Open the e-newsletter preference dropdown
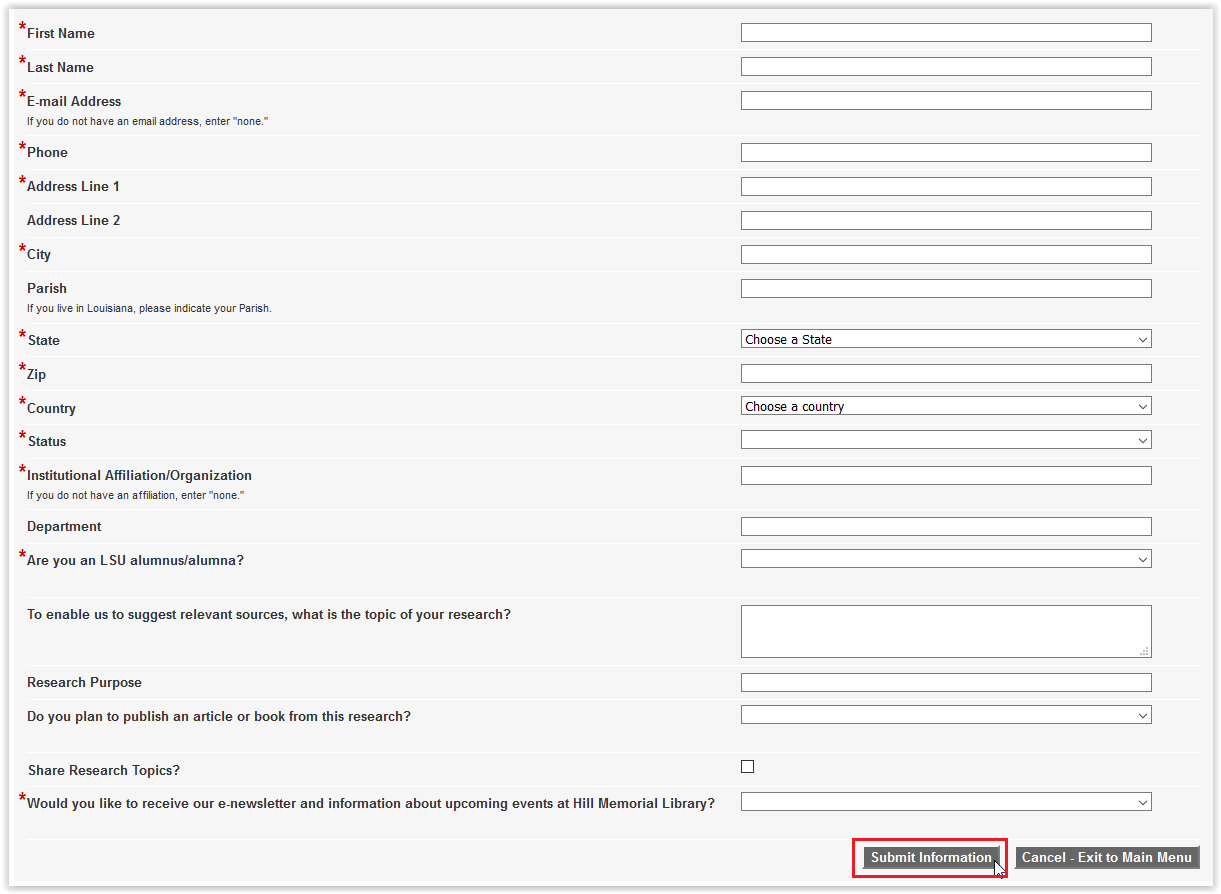Image resolution: width=1221 pixels, height=894 pixels. 945,802
